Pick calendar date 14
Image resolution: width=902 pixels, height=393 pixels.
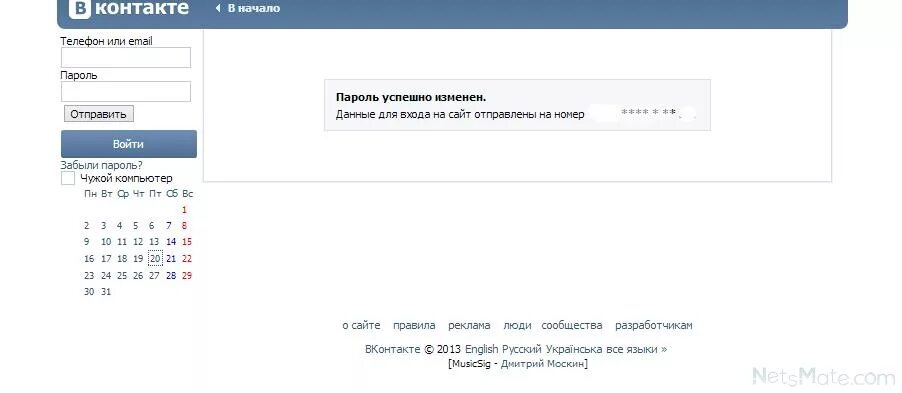(x=171, y=242)
